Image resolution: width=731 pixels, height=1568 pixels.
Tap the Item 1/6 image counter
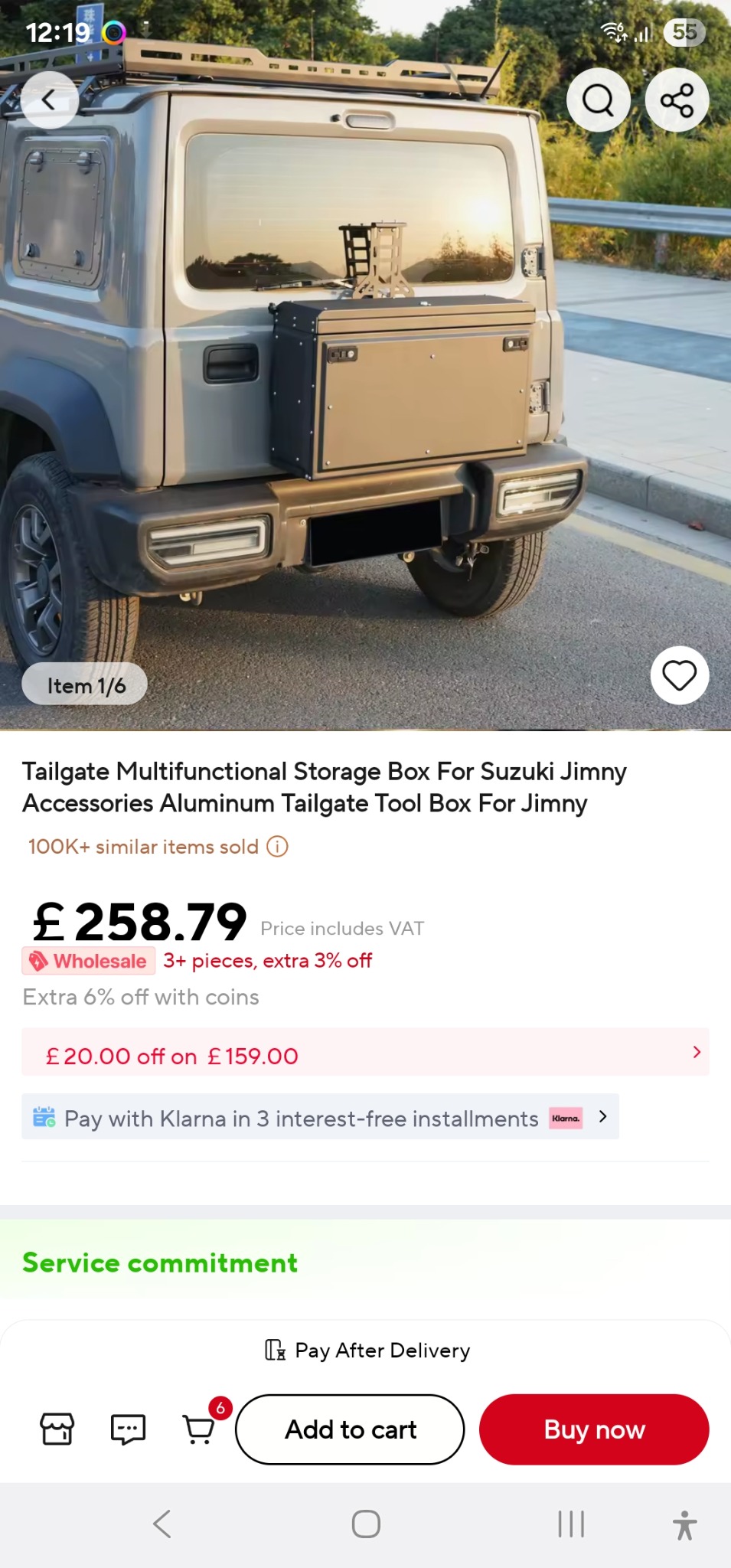[x=85, y=685]
